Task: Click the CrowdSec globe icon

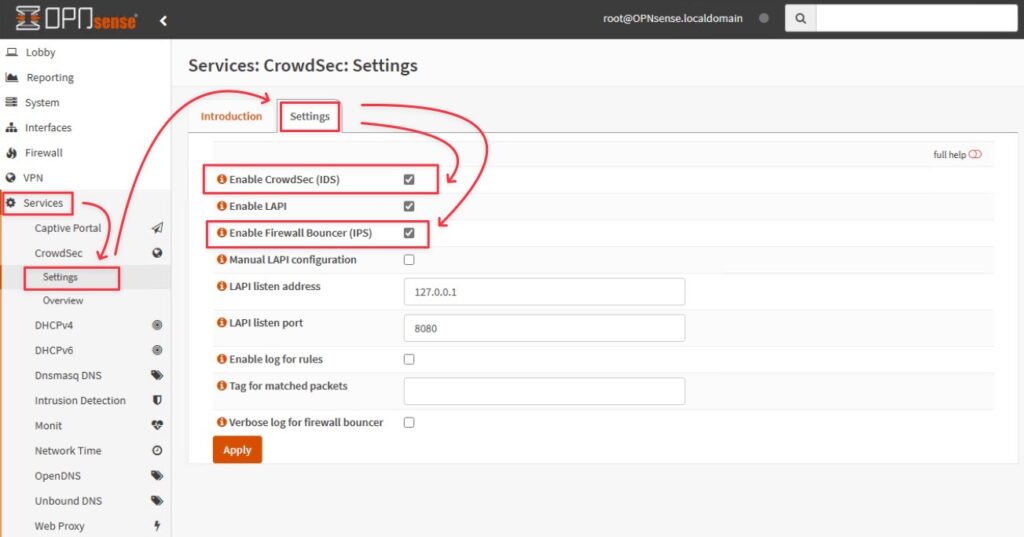Action: tap(157, 253)
